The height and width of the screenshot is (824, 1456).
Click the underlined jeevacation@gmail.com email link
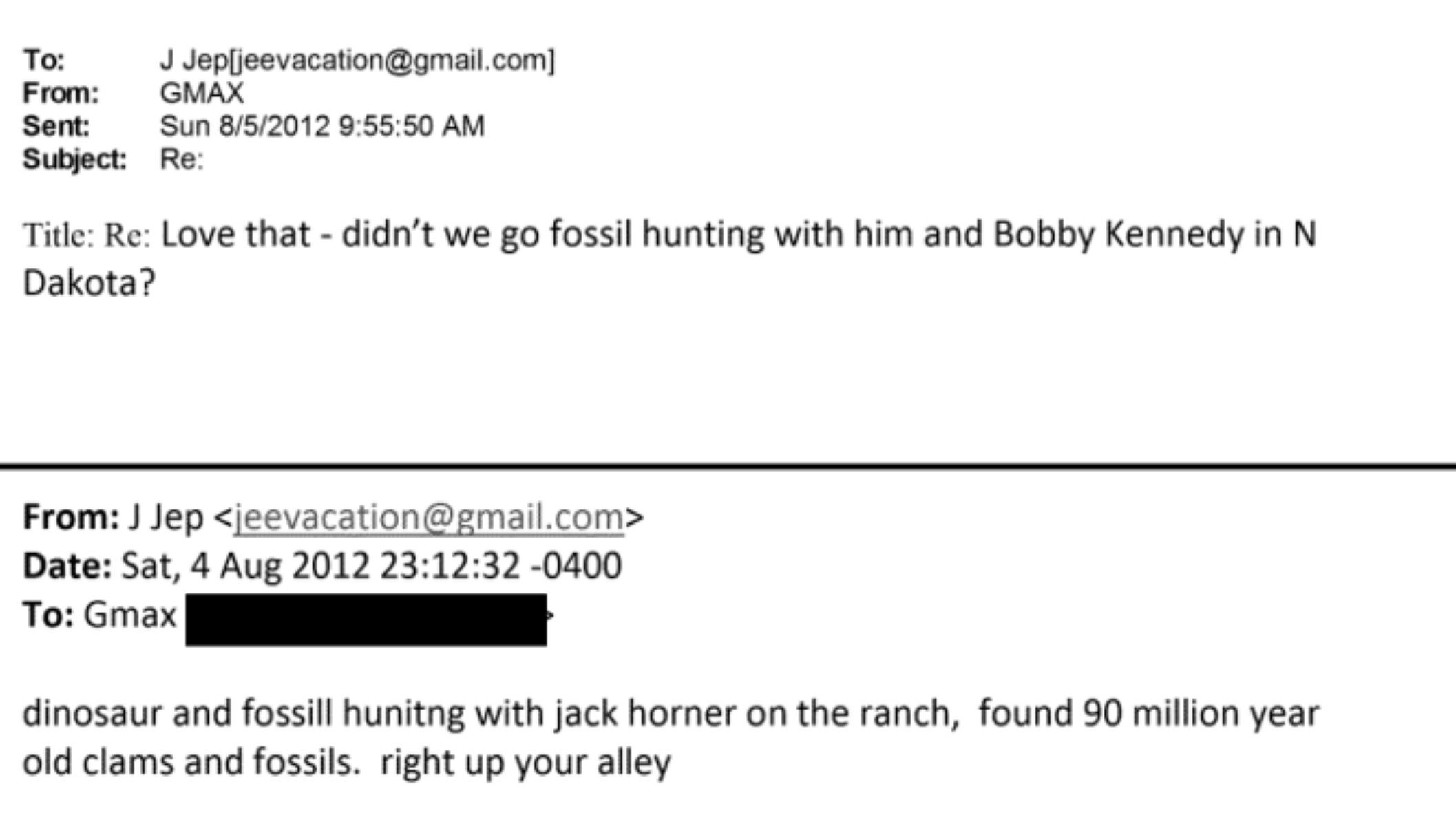click(428, 518)
